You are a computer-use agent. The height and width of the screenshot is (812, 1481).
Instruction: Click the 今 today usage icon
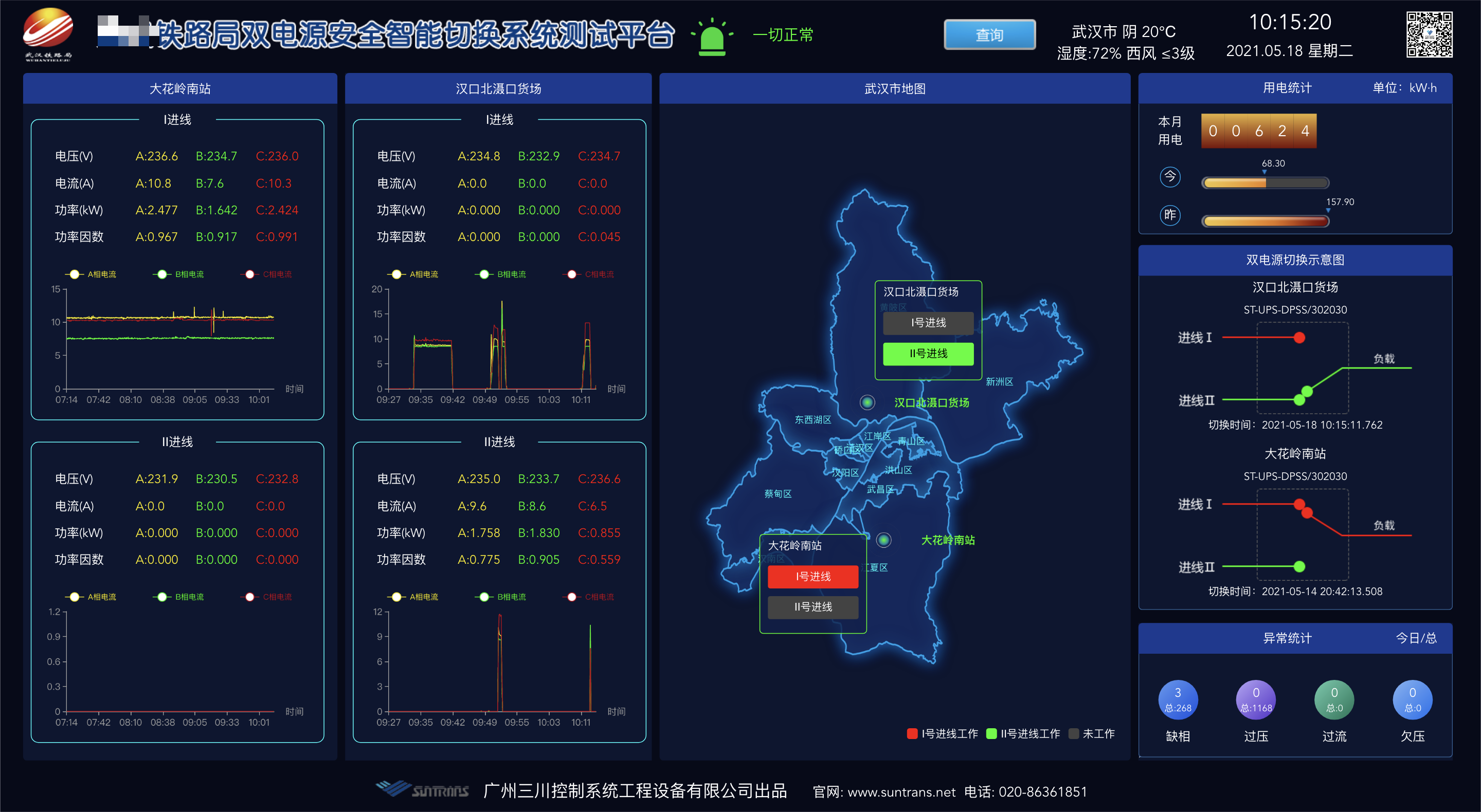[x=1170, y=176]
